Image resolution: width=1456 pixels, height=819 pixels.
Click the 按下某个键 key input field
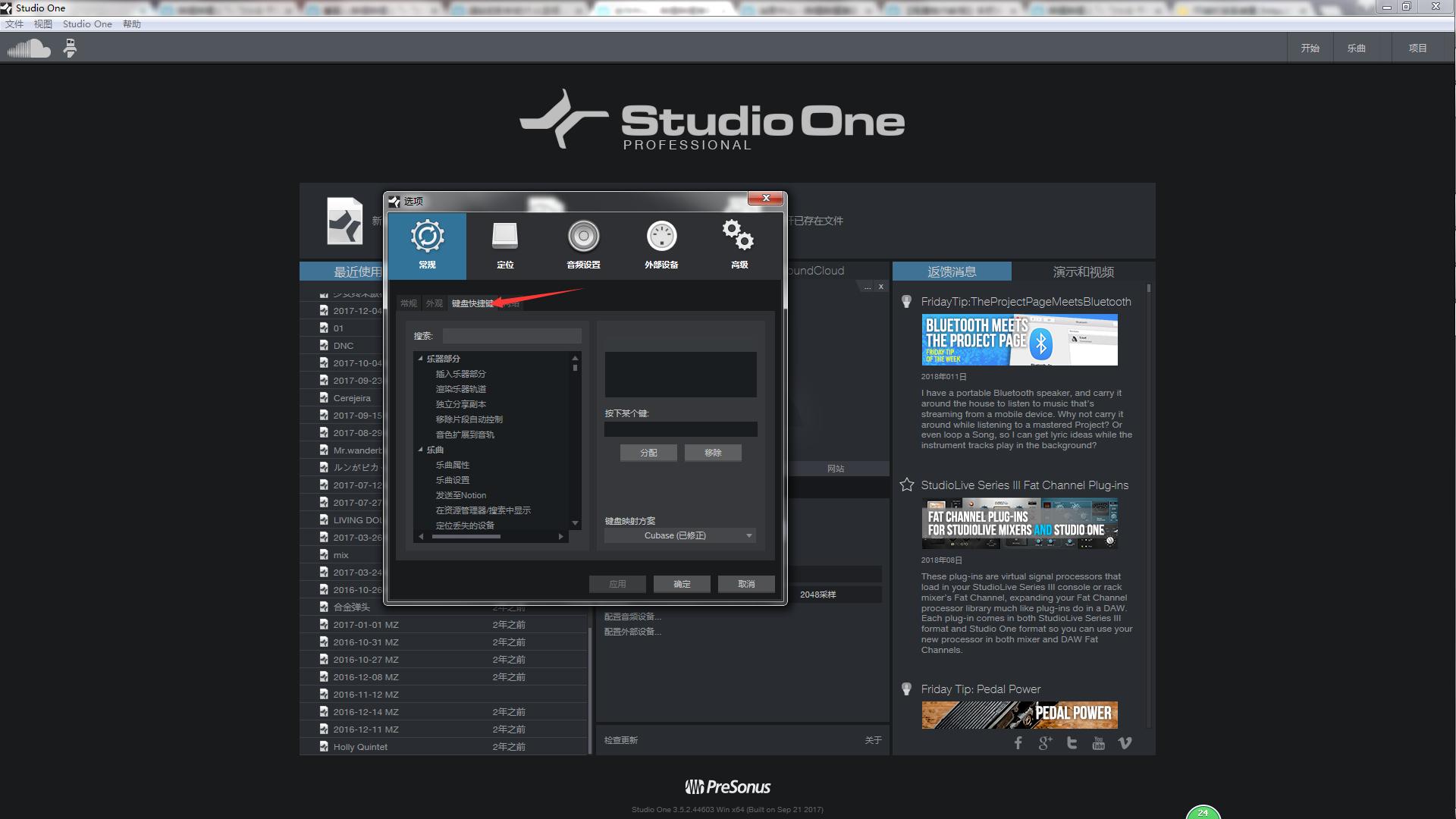pyautogui.click(x=680, y=429)
